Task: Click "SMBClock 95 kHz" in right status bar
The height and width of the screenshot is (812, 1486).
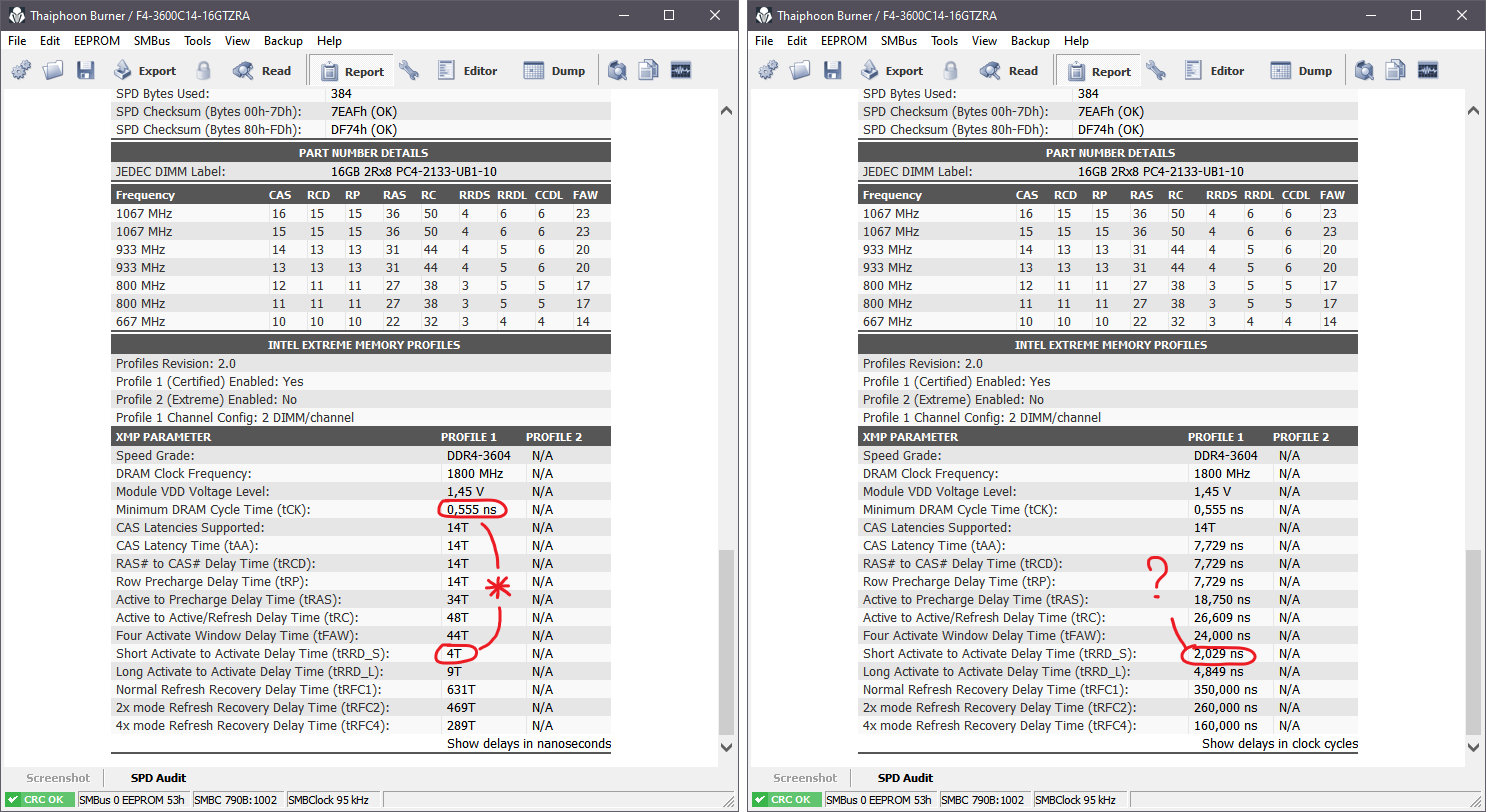Action: click(x=1078, y=800)
